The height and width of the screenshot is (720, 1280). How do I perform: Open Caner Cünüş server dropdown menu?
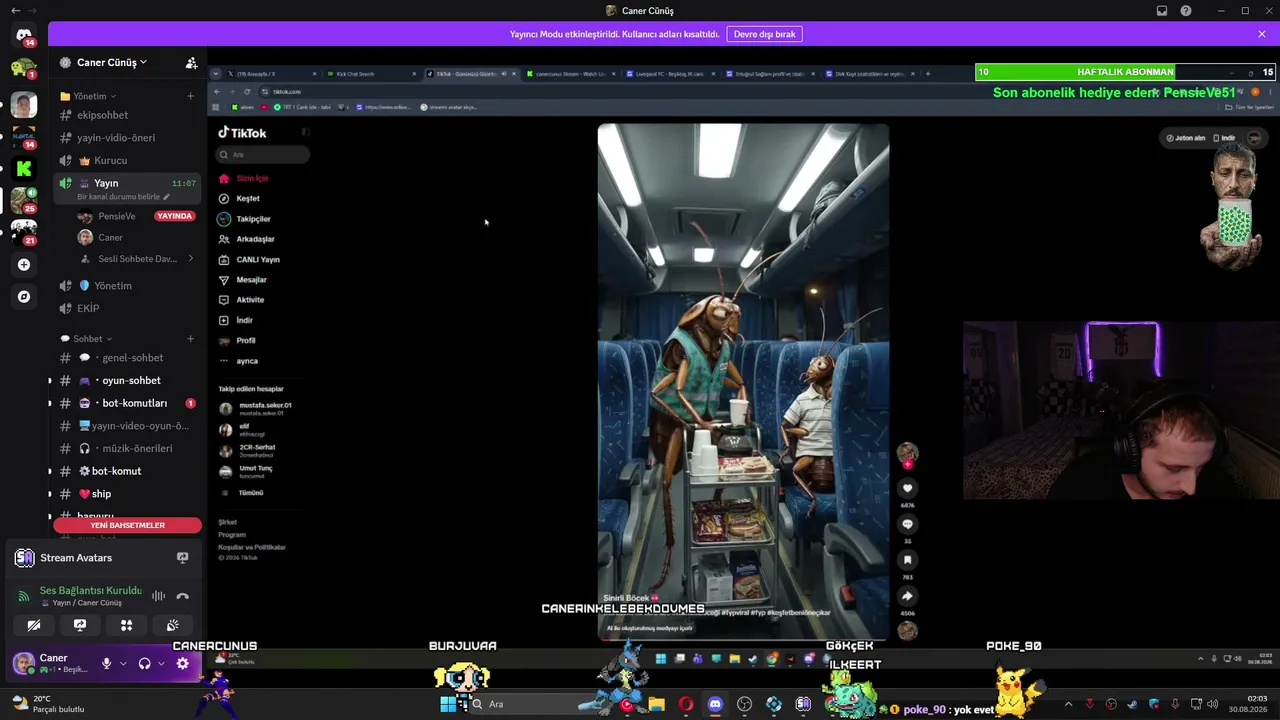pos(111,62)
